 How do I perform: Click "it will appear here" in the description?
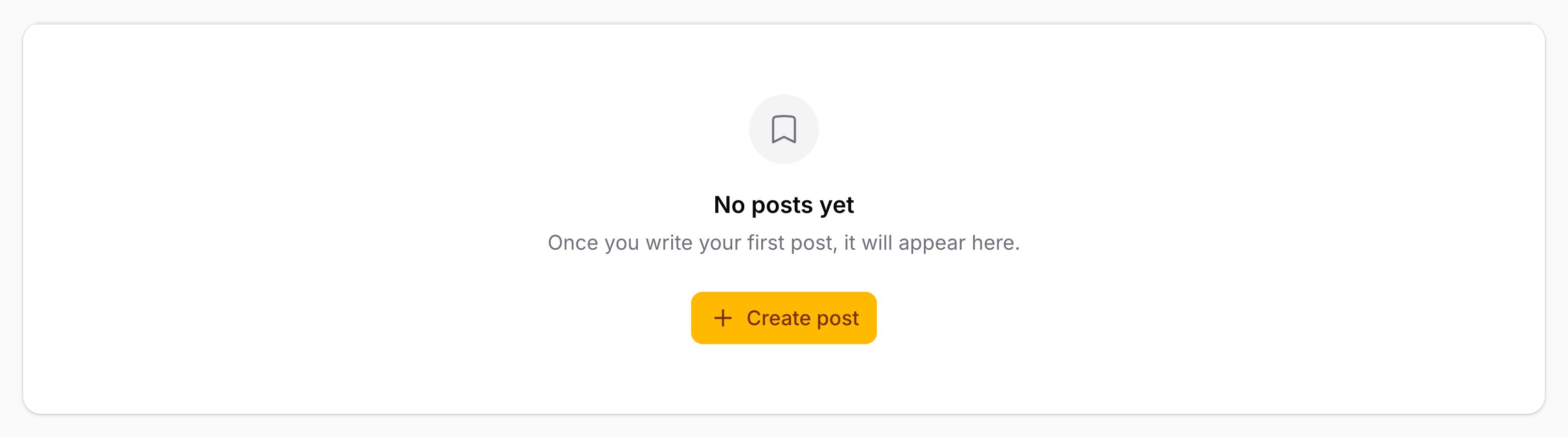[x=931, y=243]
